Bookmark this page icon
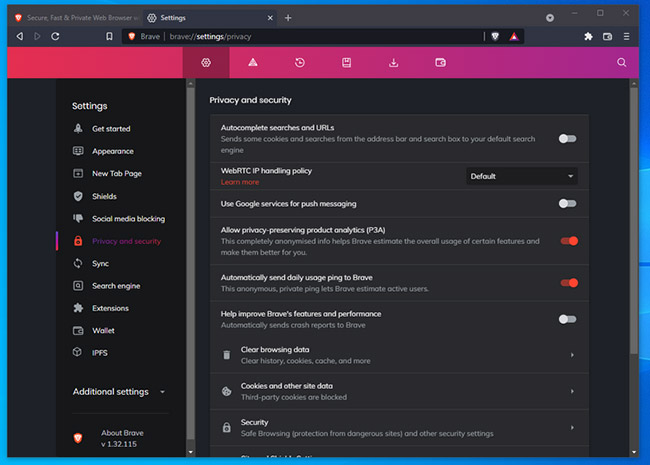 (x=109, y=36)
